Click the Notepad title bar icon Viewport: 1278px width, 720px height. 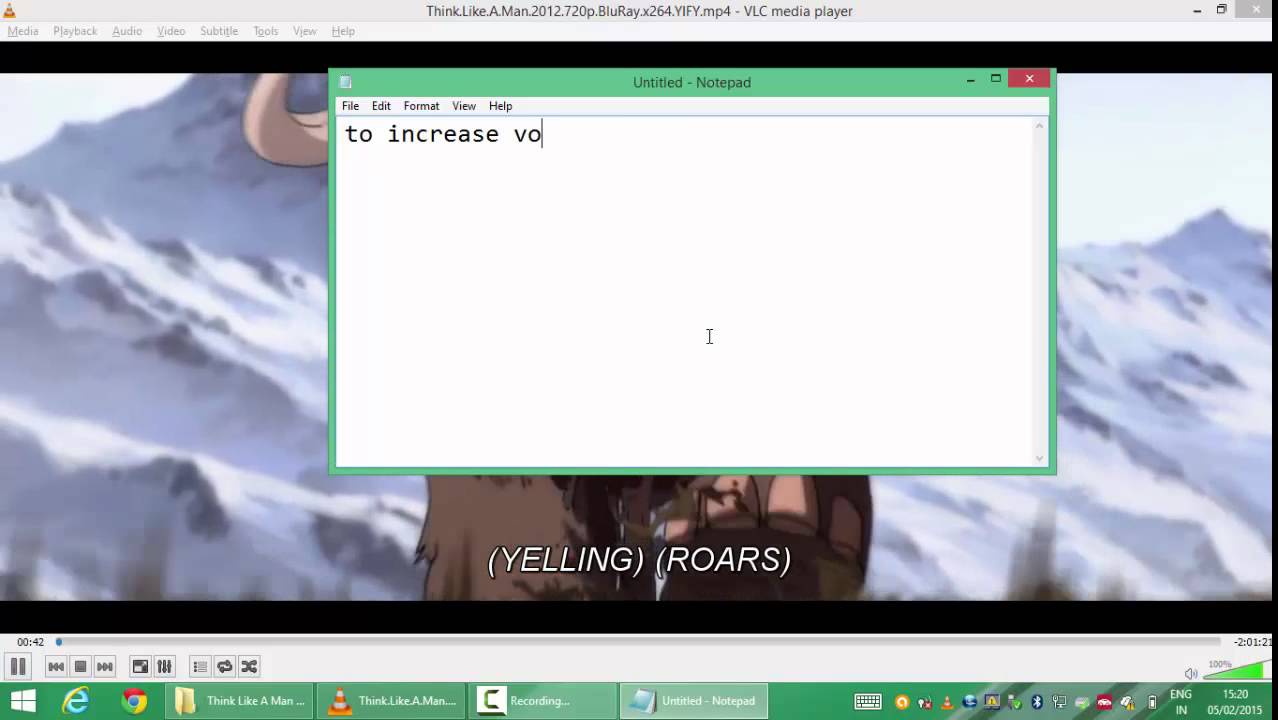346,82
